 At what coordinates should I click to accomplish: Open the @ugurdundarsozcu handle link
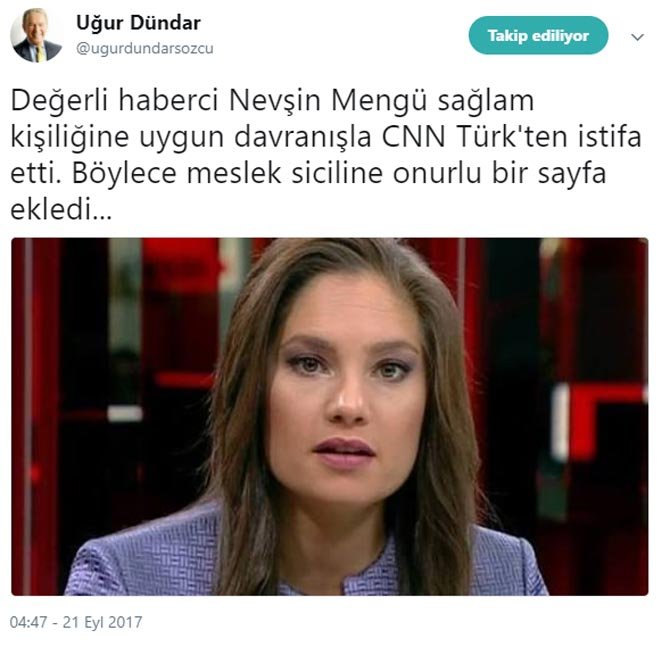click(x=144, y=49)
